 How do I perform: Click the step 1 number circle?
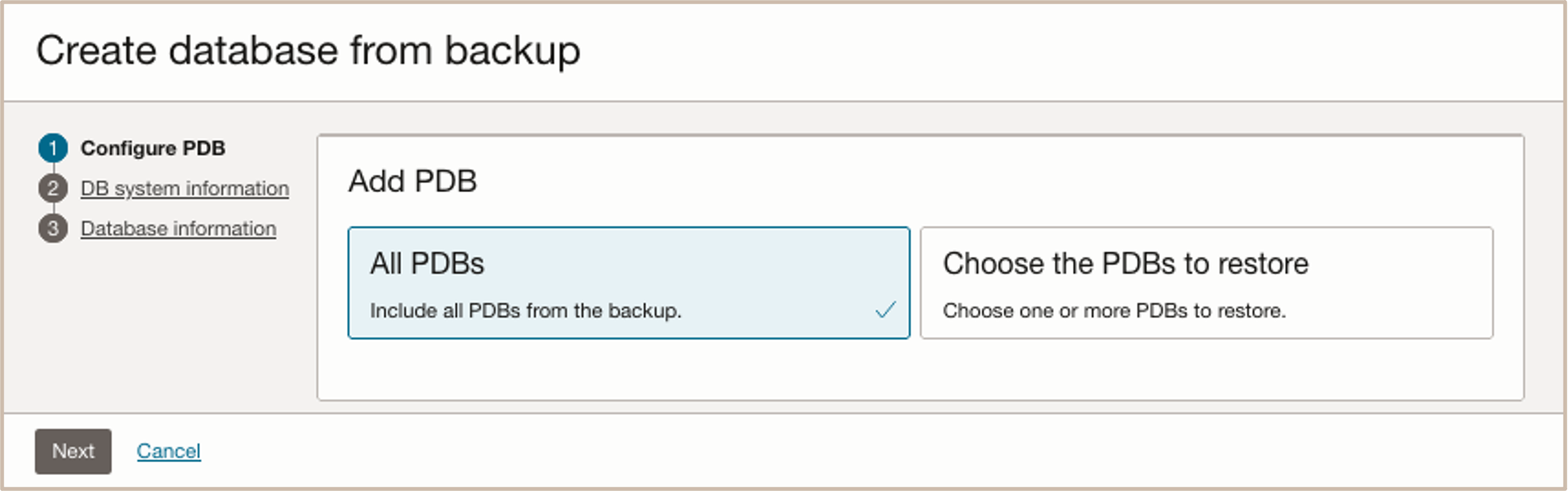(53, 149)
